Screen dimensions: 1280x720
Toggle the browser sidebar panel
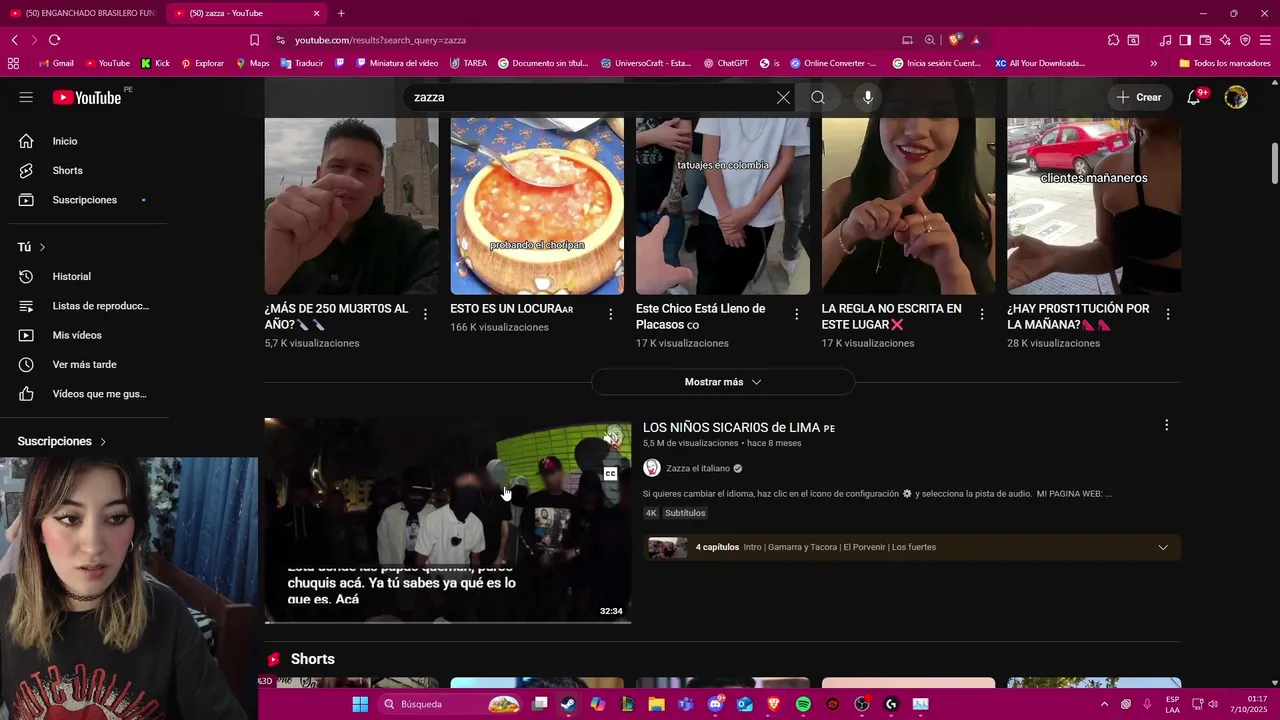coord(1185,40)
